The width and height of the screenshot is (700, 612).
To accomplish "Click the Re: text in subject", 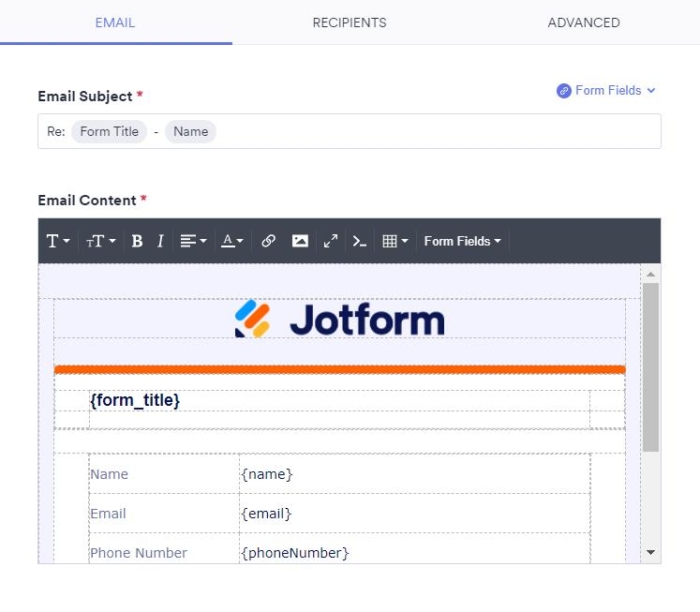I will pos(56,132).
